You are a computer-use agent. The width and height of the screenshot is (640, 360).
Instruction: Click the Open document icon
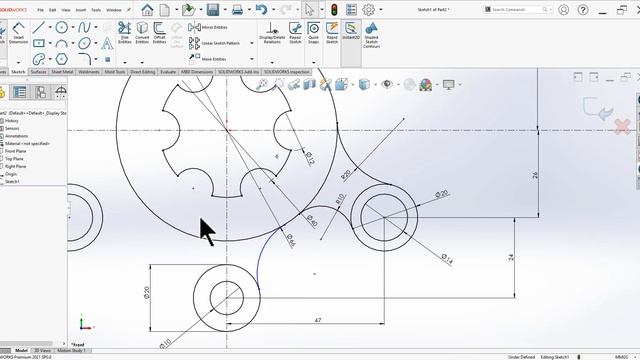[189, 9]
